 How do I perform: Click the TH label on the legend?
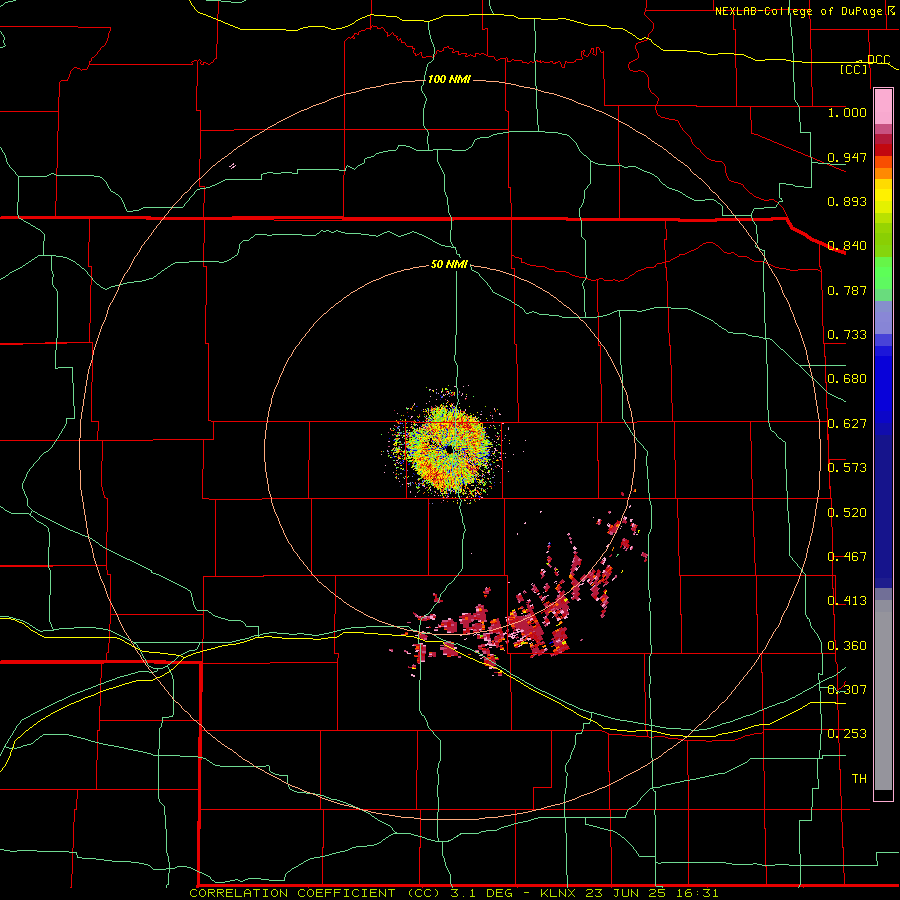point(859,779)
